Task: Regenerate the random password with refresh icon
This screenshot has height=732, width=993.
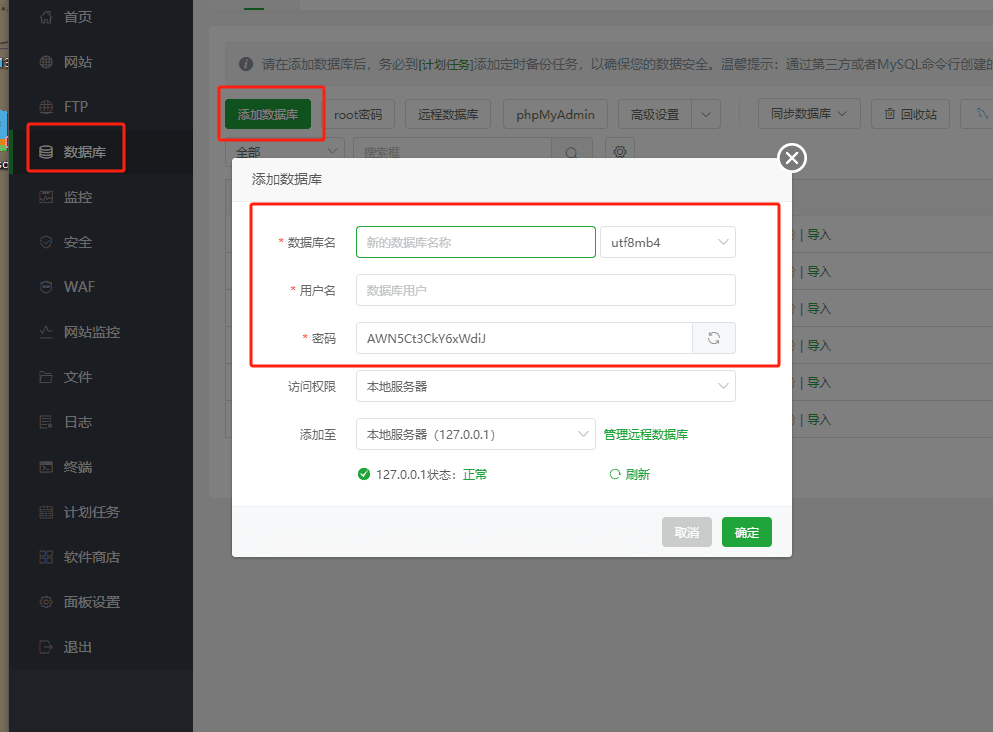Action: click(713, 338)
